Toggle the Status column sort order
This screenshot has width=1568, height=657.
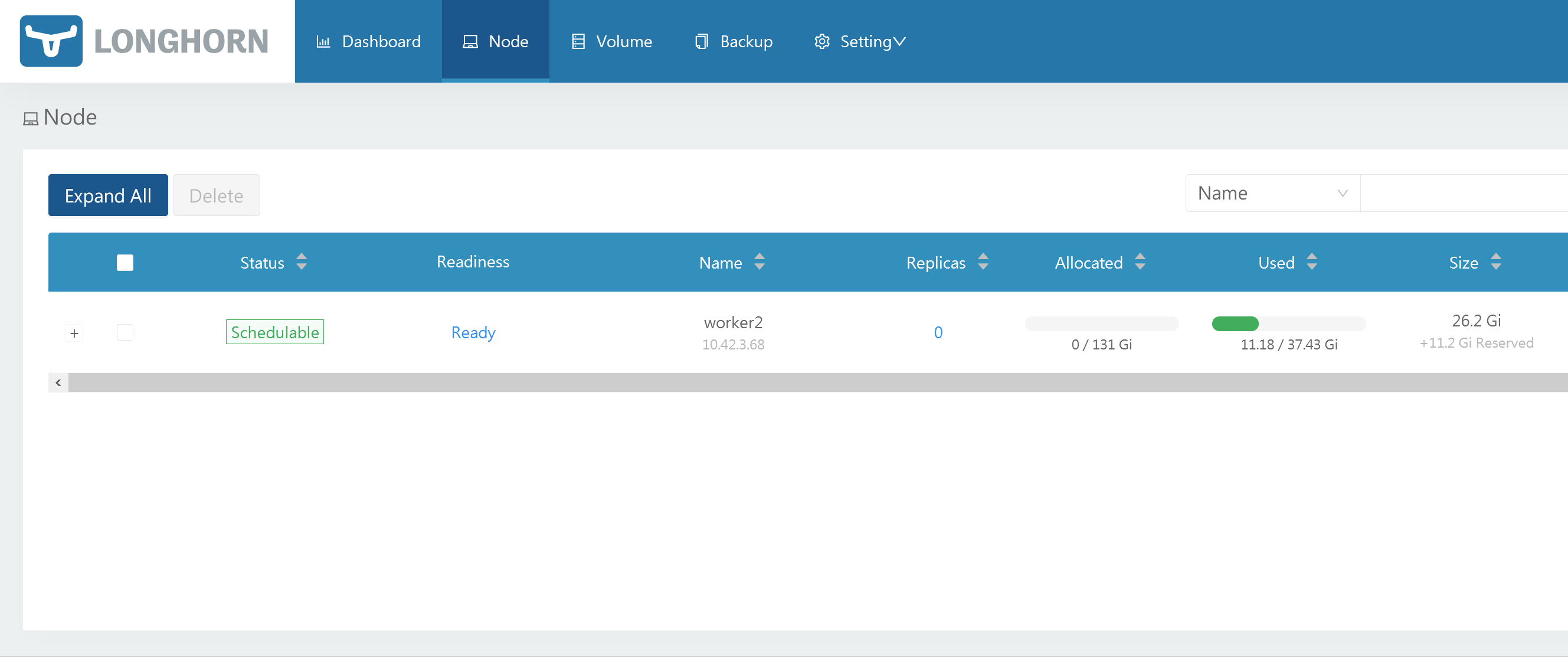coord(302,263)
